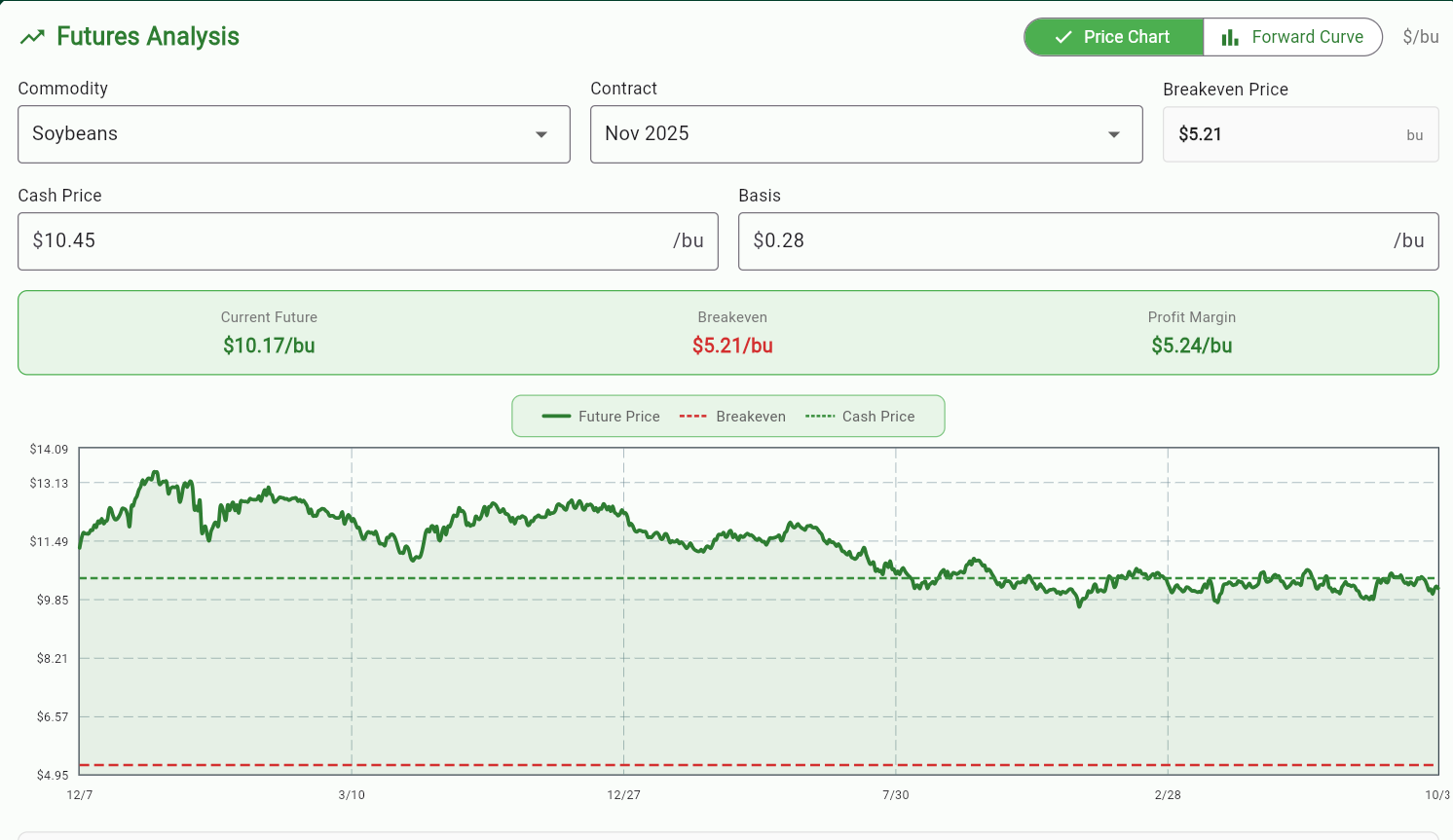This screenshot has width=1453, height=840.
Task: Click the checkmark icon in Price Chart button
Action: pos(1063,37)
